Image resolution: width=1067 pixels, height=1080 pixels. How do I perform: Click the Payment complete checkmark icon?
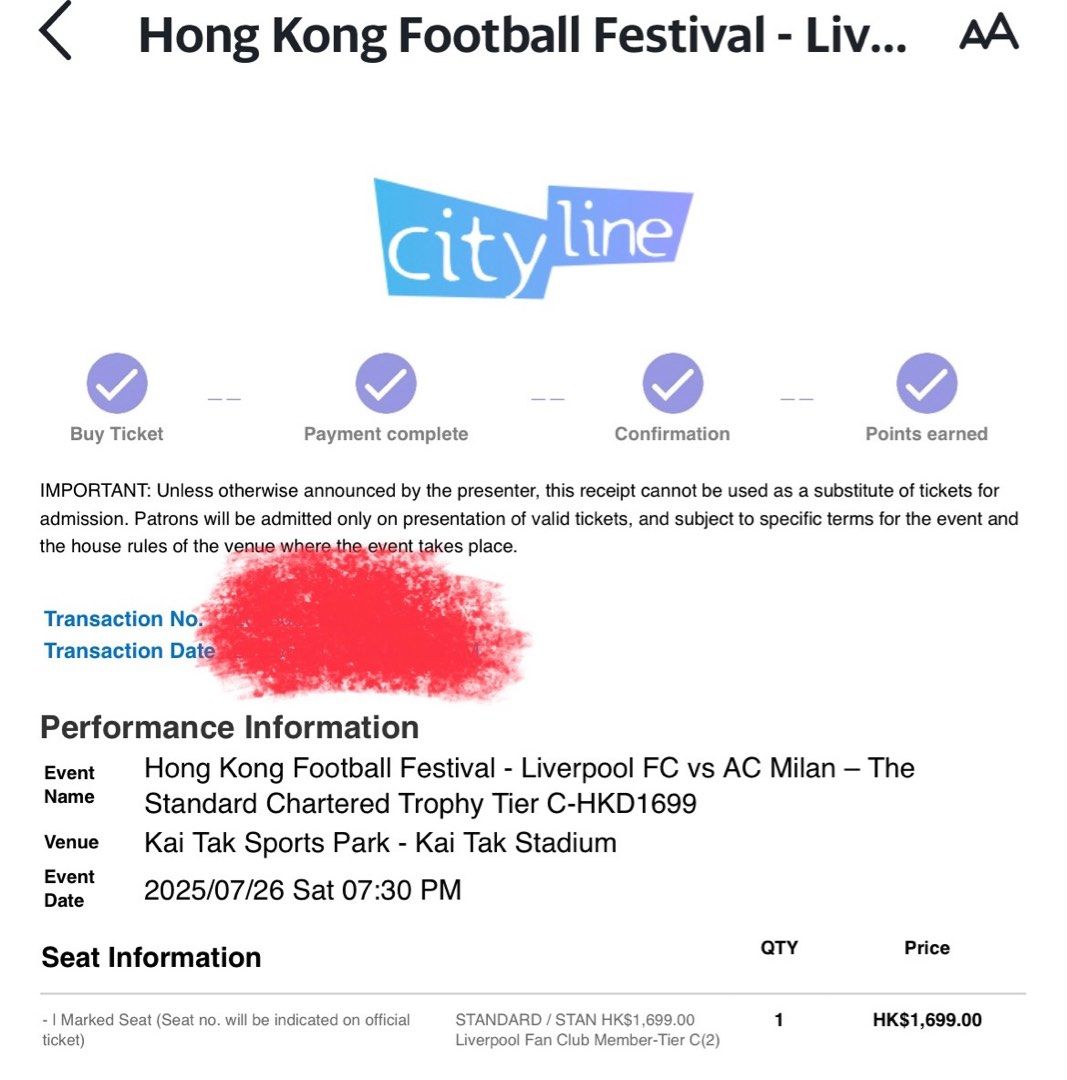385,383
